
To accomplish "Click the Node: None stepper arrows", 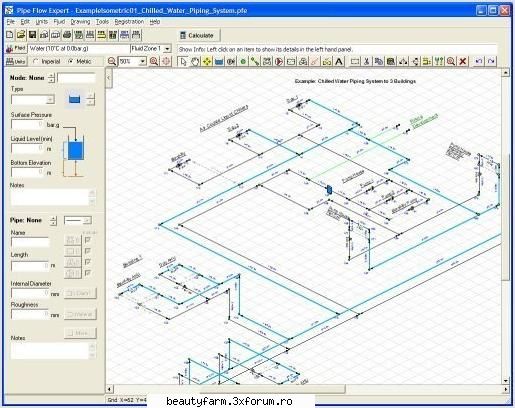I will coord(51,78).
